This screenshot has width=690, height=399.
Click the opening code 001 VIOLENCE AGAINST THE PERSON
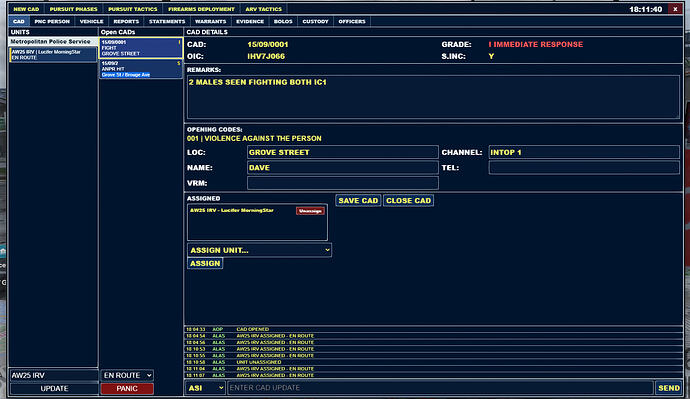coord(254,139)
